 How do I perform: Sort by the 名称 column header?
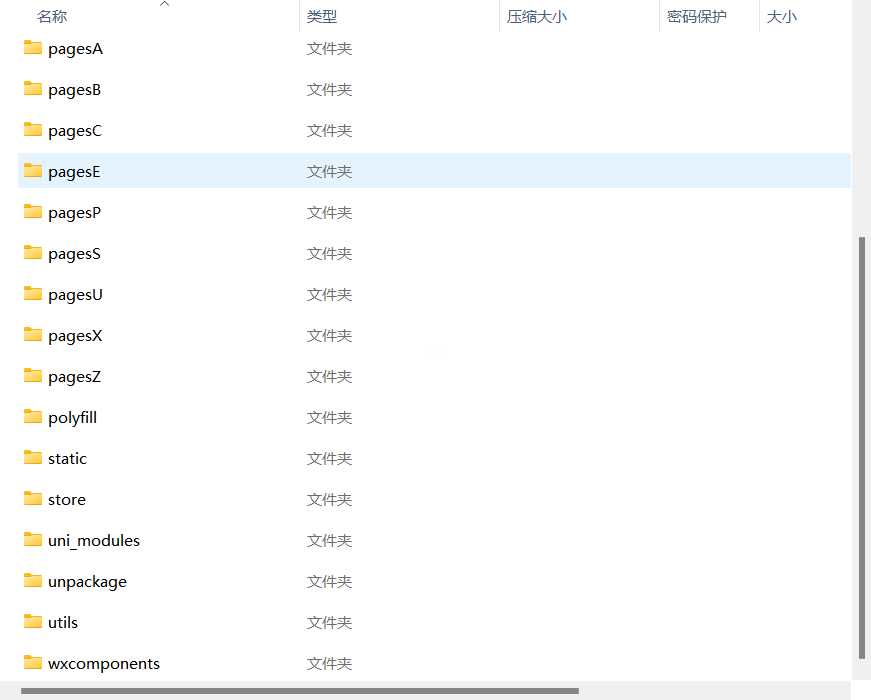(52, 17)
